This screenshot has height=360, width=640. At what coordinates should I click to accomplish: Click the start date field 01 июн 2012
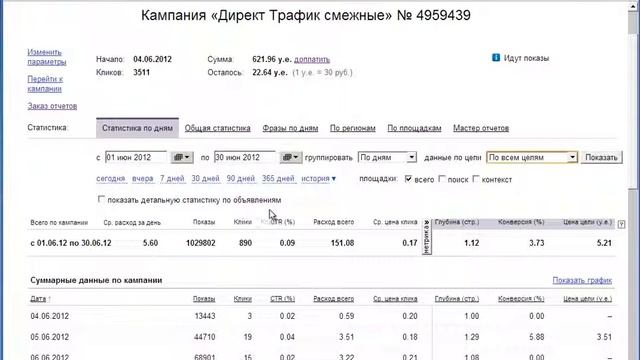tap(136, 157)
